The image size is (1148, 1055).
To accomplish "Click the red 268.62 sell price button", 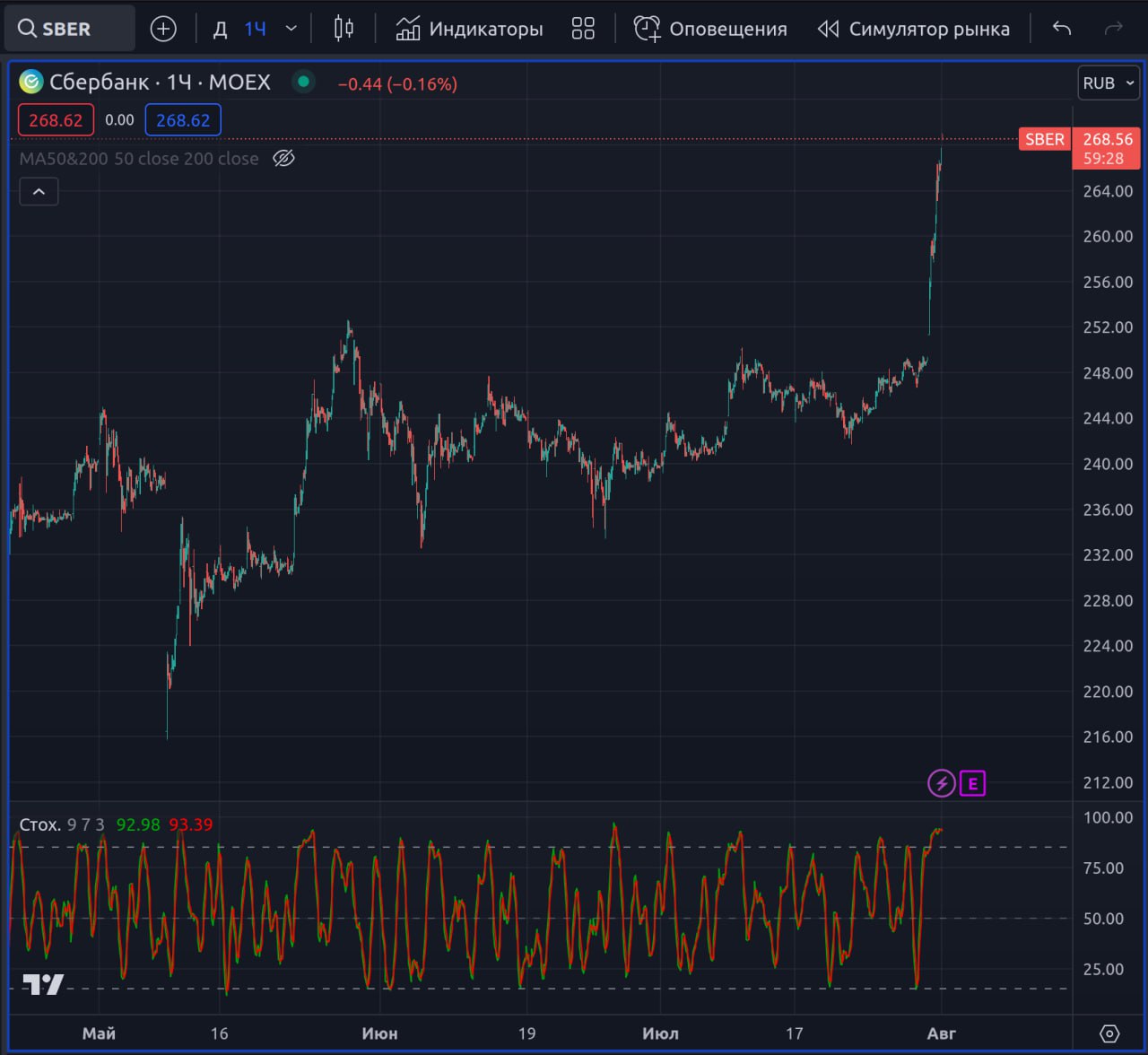I will tap(56, 120).
